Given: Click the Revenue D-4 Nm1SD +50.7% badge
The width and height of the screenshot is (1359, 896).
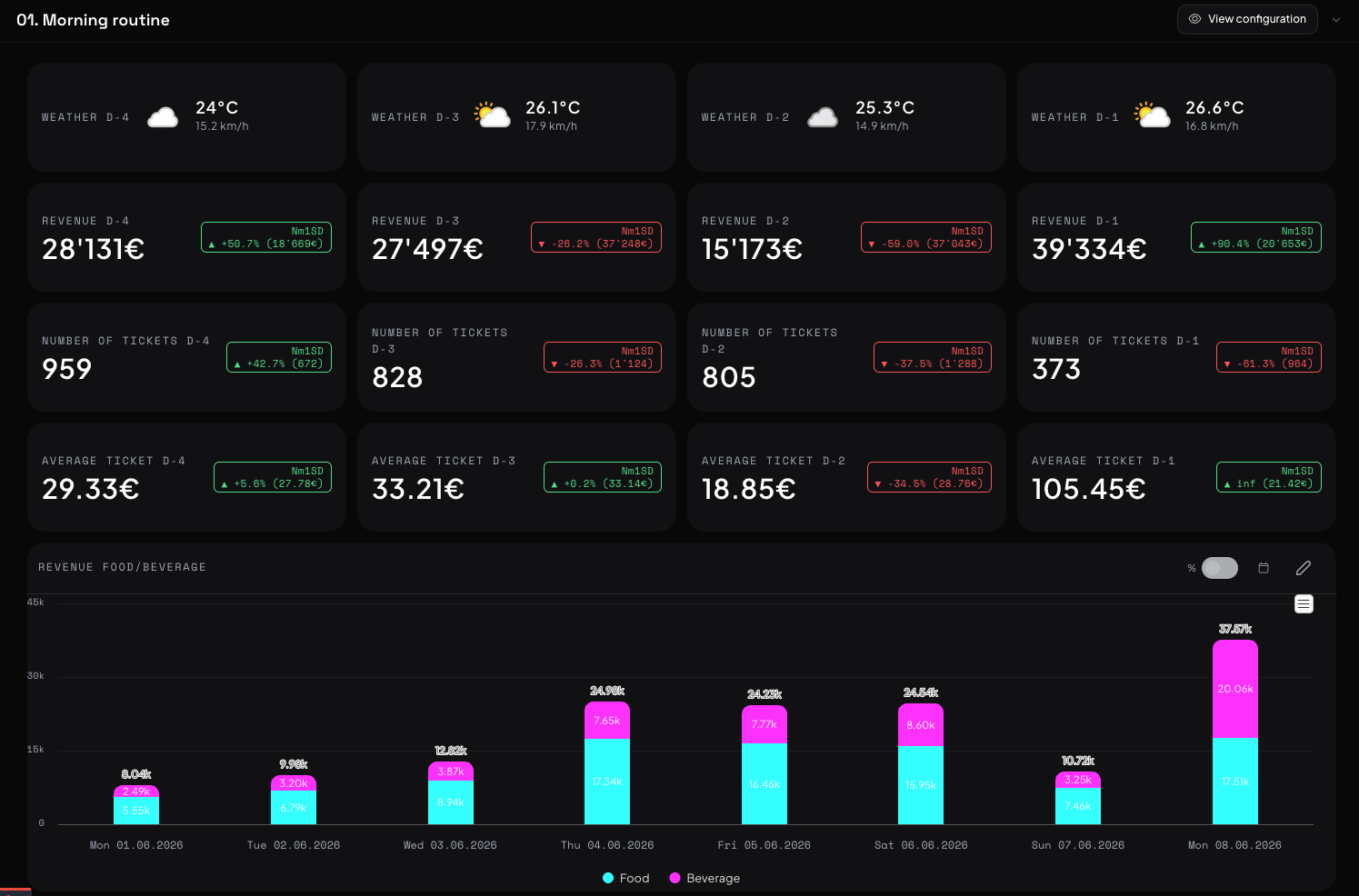Looking at the screenshot, I should [266, 237].
